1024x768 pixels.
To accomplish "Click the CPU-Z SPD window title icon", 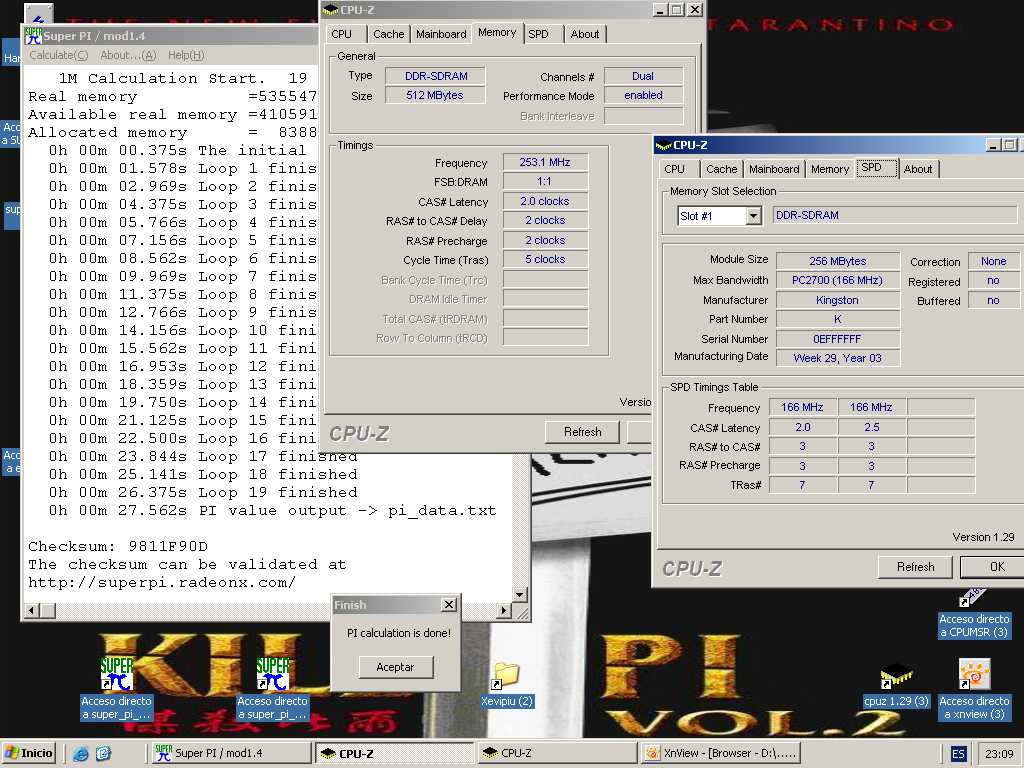I will pyautogui.click(x=664, y=145).
